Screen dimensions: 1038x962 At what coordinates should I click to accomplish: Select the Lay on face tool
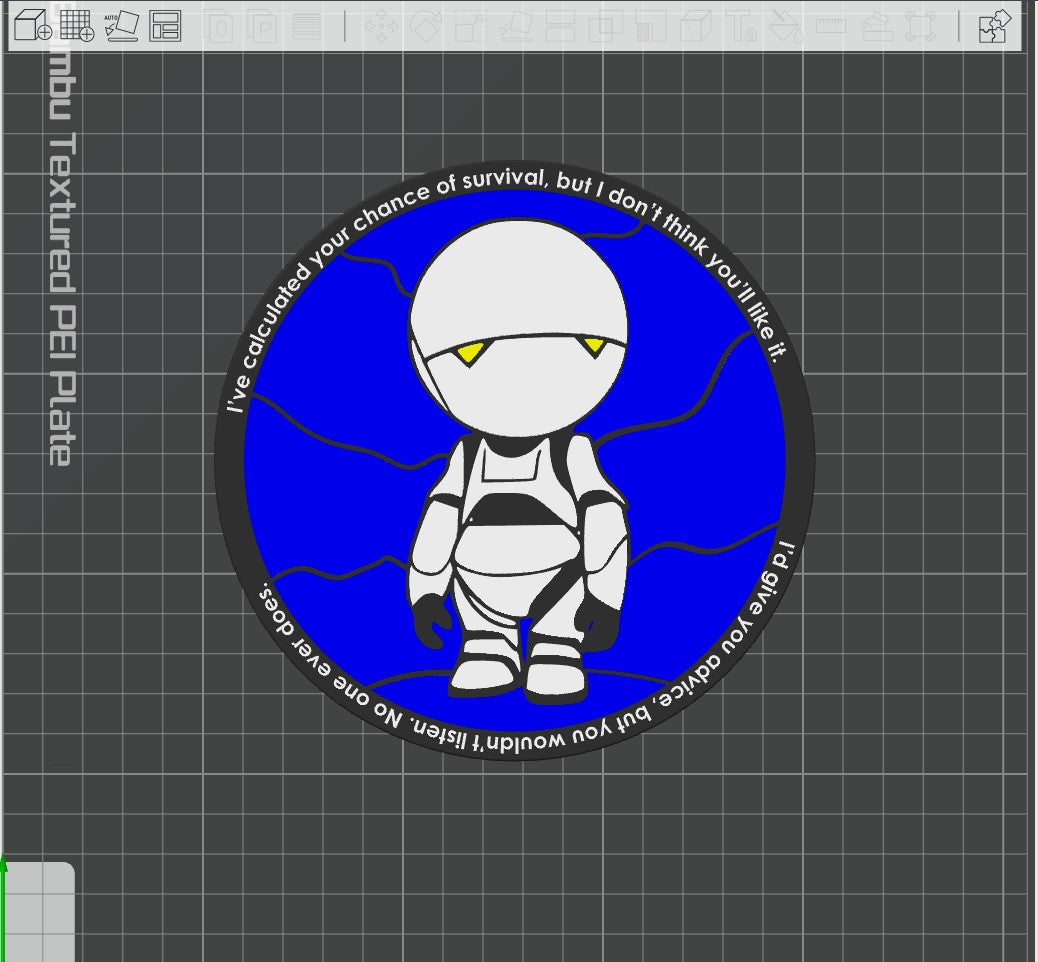[516, 26]
